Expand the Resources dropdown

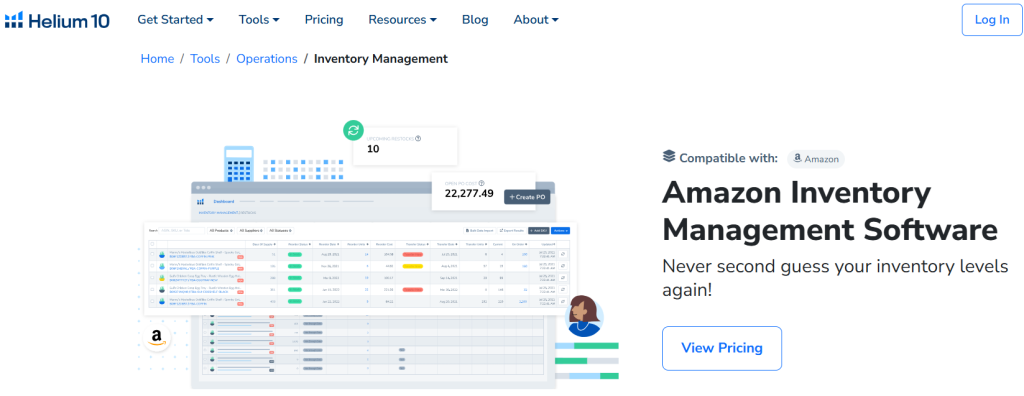(402, 20)
